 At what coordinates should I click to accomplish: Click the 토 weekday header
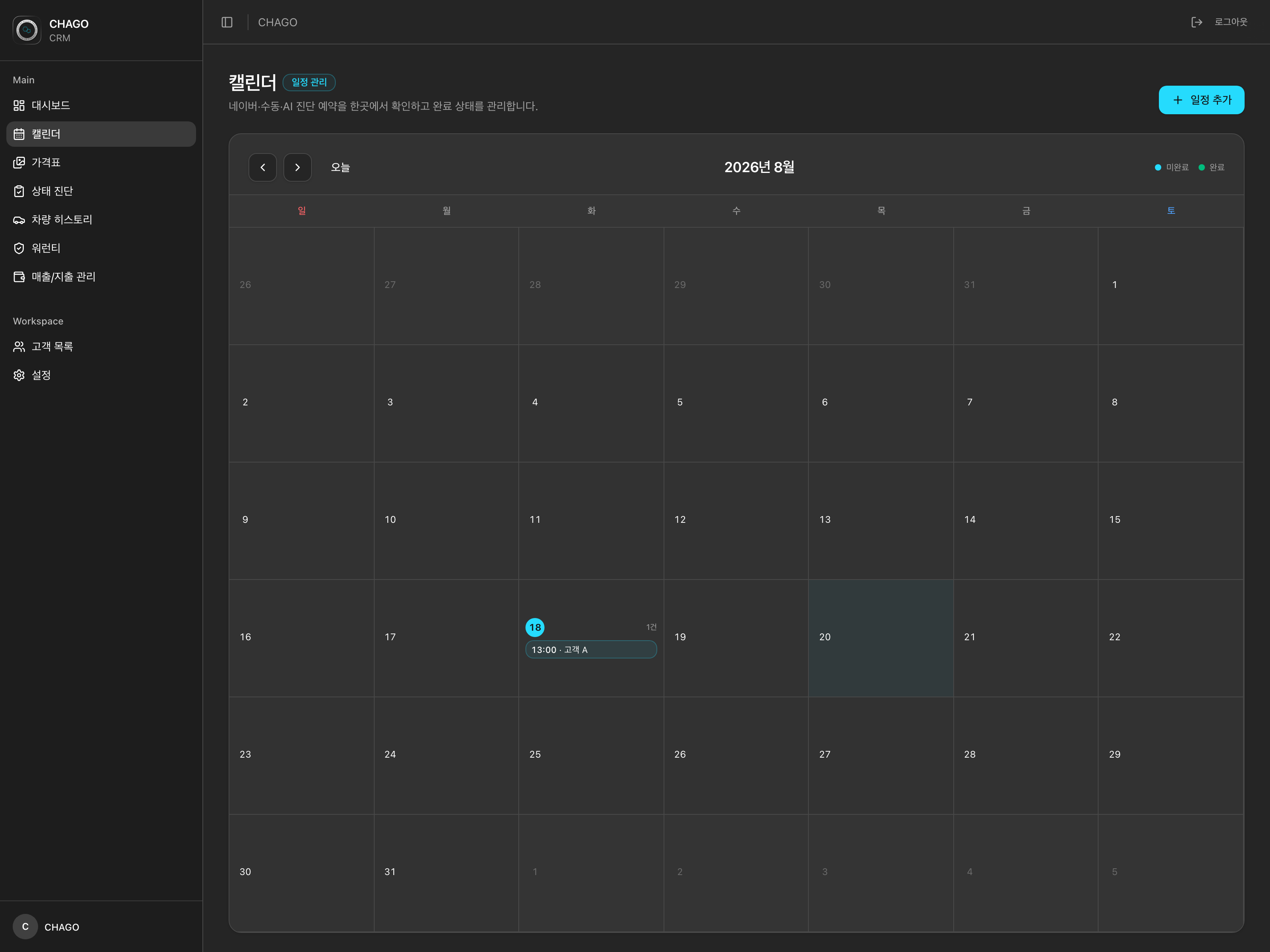(1171, 211)
